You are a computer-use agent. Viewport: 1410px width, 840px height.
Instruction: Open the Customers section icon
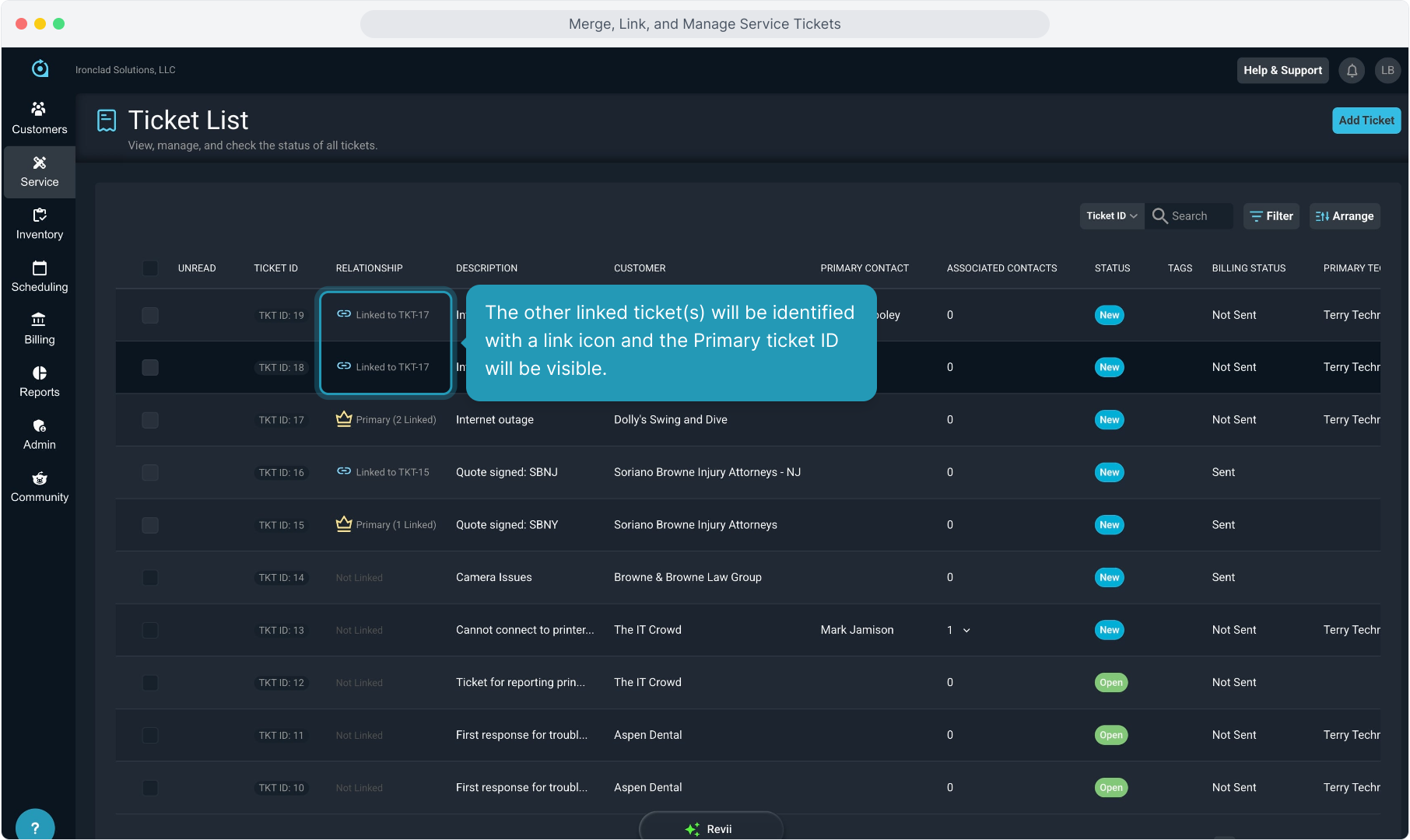pyautogui.click(x=39, y=110)
